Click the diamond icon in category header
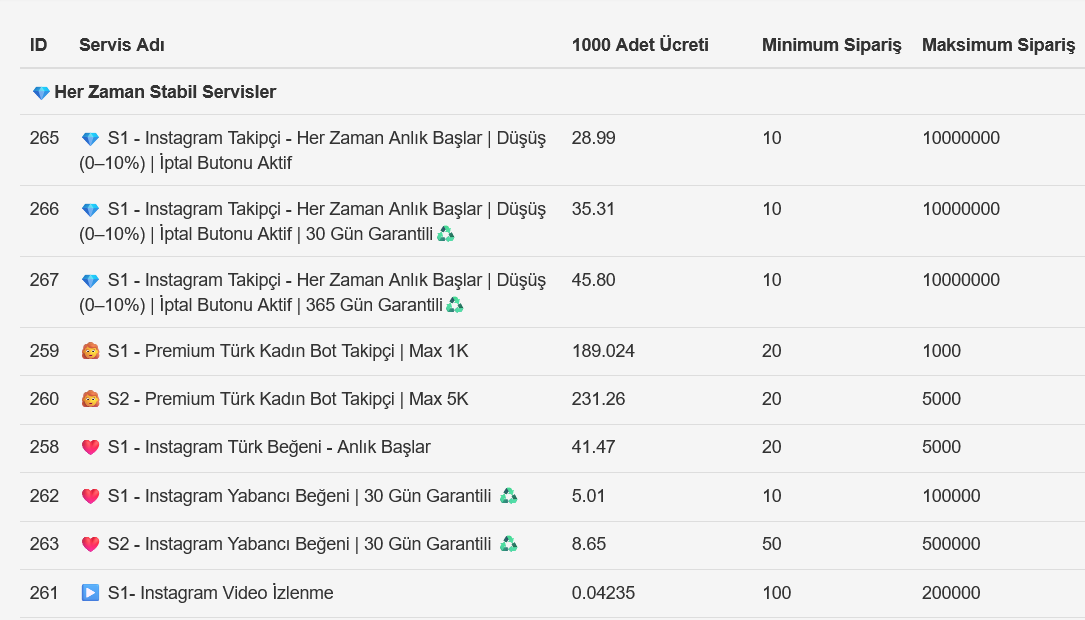1085x620 pixels. pos(41,93)
